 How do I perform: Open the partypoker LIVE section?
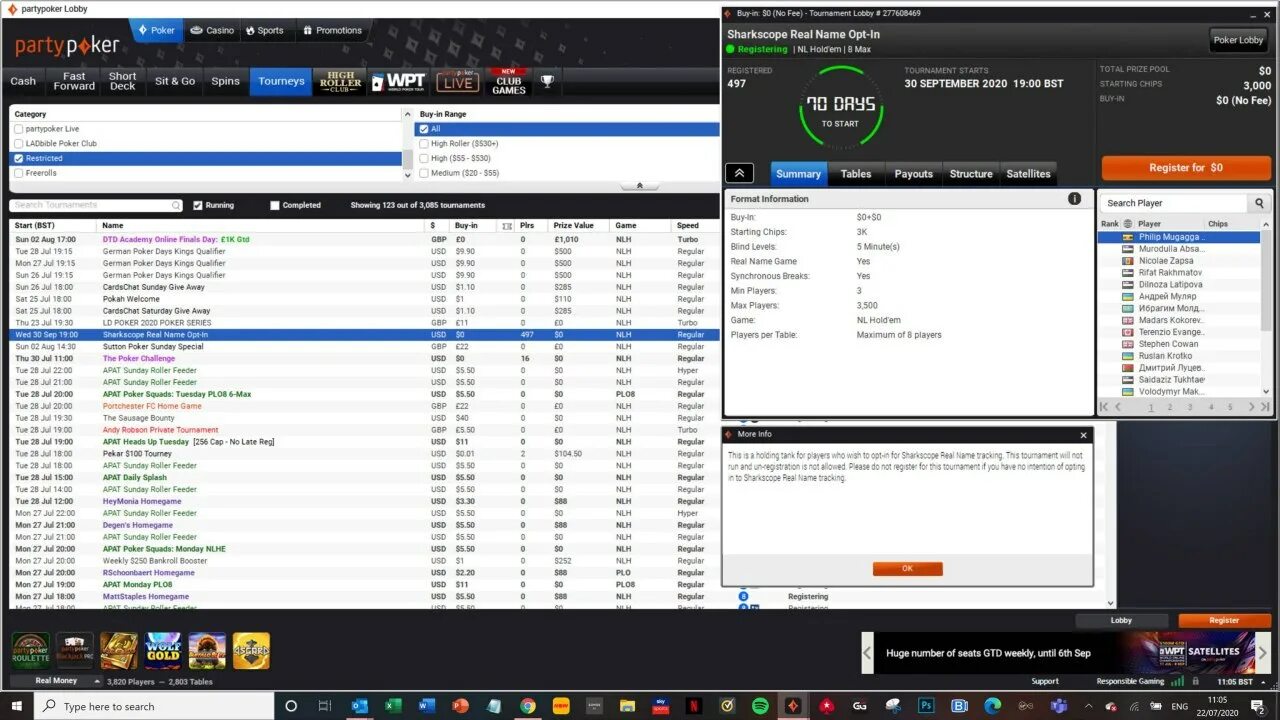[457, 82]
